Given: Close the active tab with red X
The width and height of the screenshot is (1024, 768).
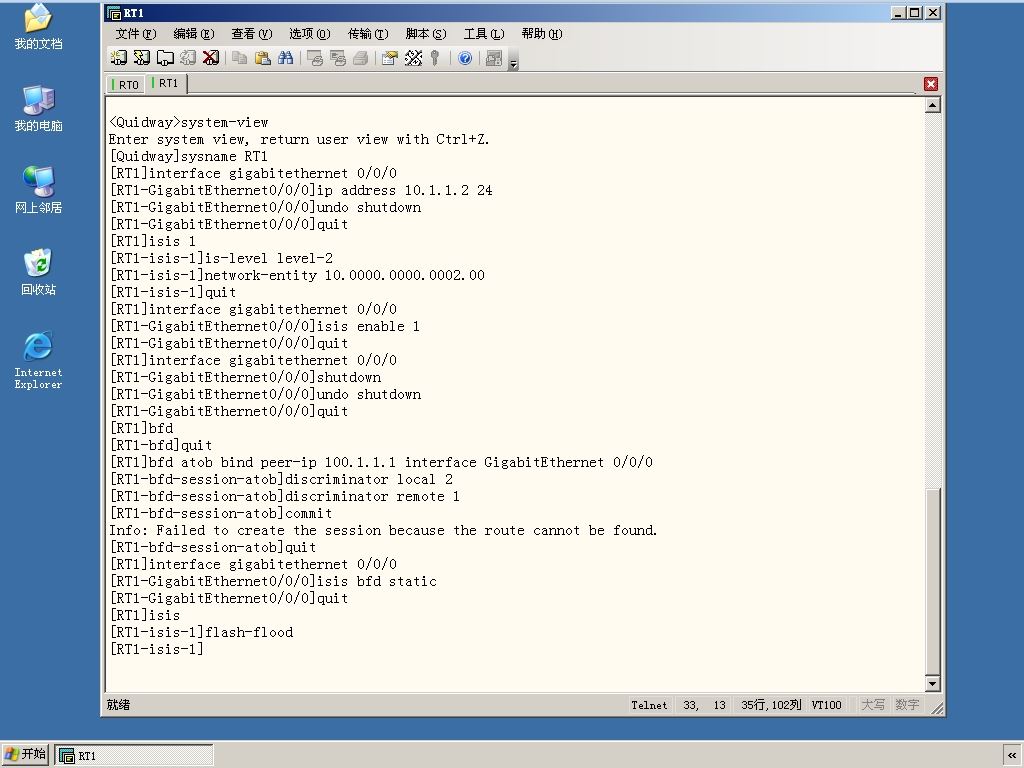Looking at the screenshot, I should click(x=931, y=84).
